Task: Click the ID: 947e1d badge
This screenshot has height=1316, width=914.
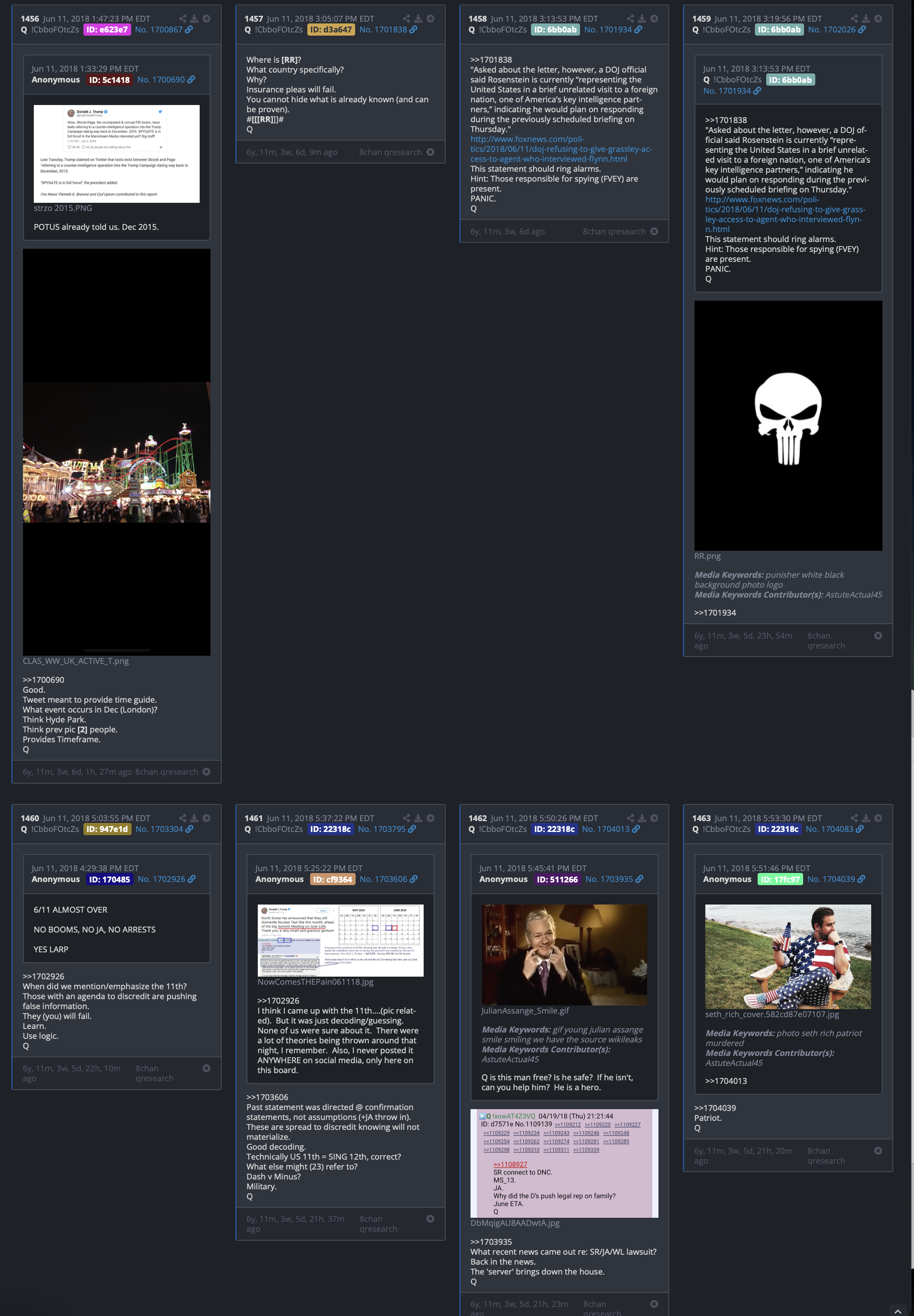Action: tap(107, 829)
